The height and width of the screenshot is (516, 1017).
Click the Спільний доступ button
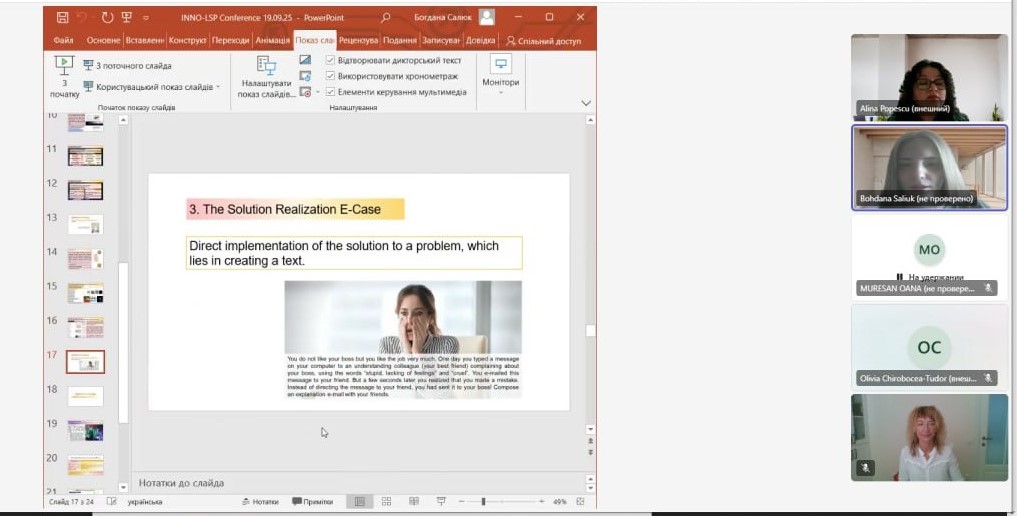pos(543,41)
